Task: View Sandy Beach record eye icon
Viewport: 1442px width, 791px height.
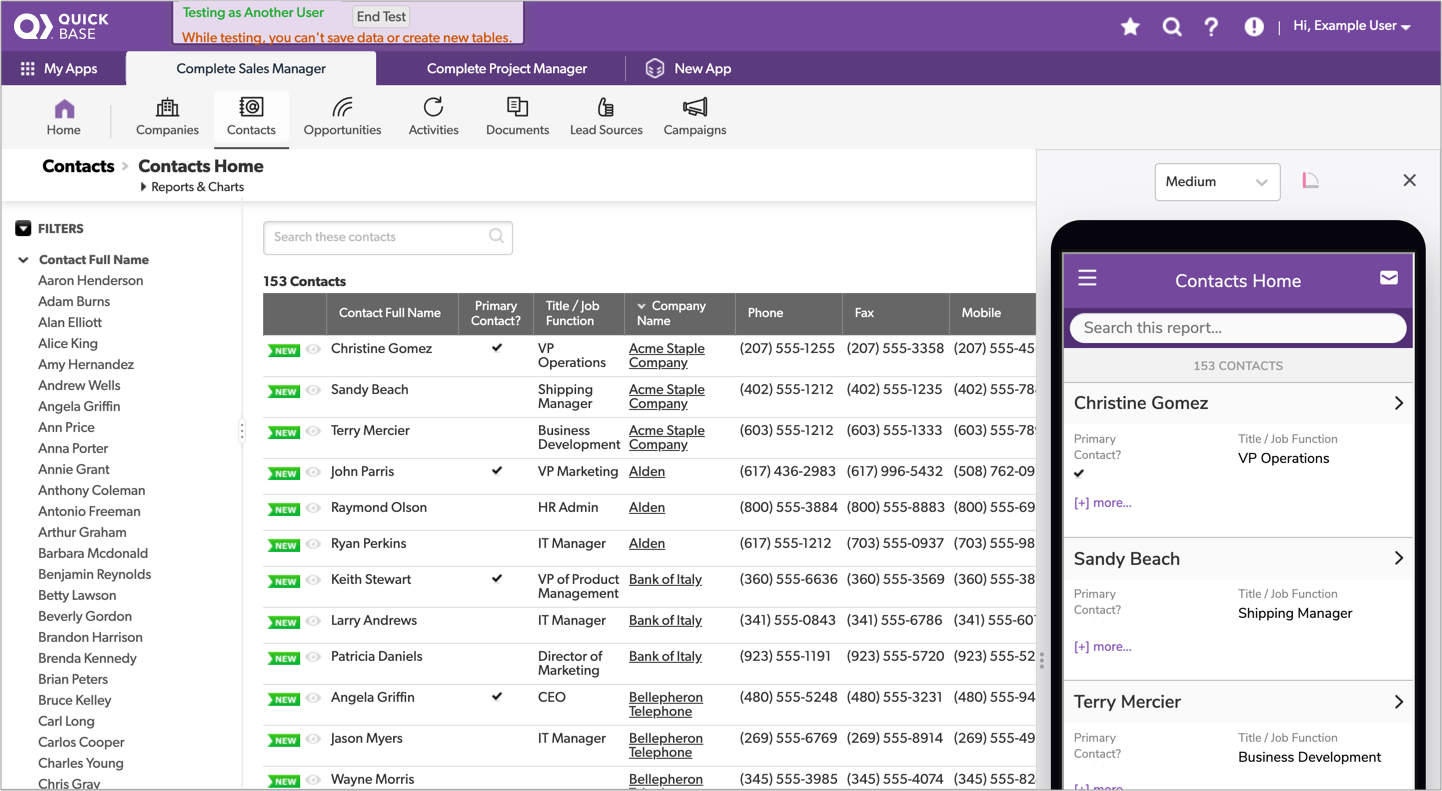Action: [x=313, y=390]
